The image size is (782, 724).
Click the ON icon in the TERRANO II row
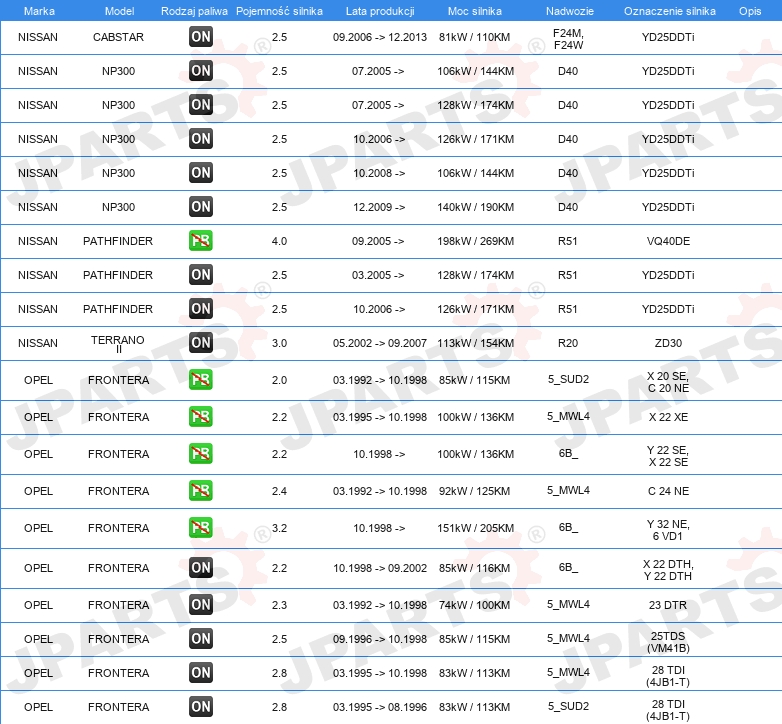click(x=201, y=342)
